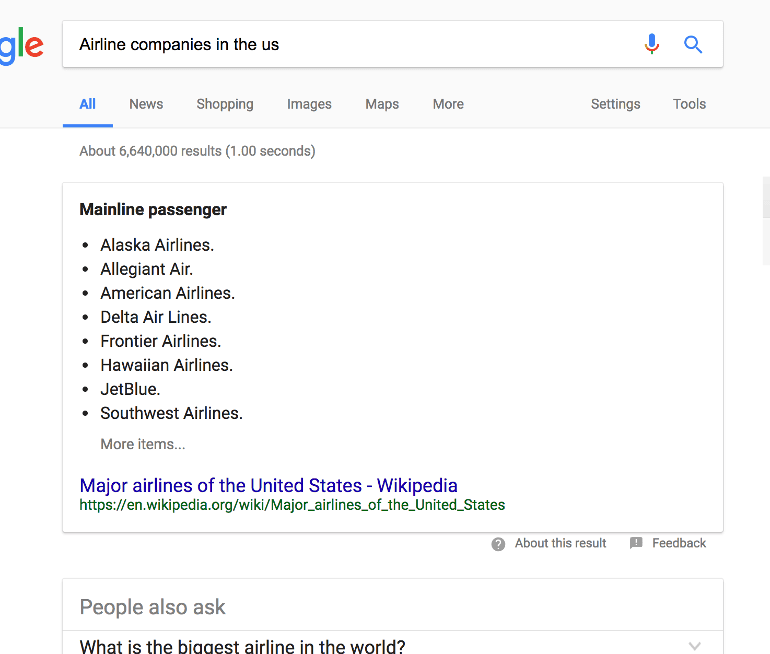This screenshot has height=654, width=770.
Task: Open the More search categories menu
Action: [448, 104]
